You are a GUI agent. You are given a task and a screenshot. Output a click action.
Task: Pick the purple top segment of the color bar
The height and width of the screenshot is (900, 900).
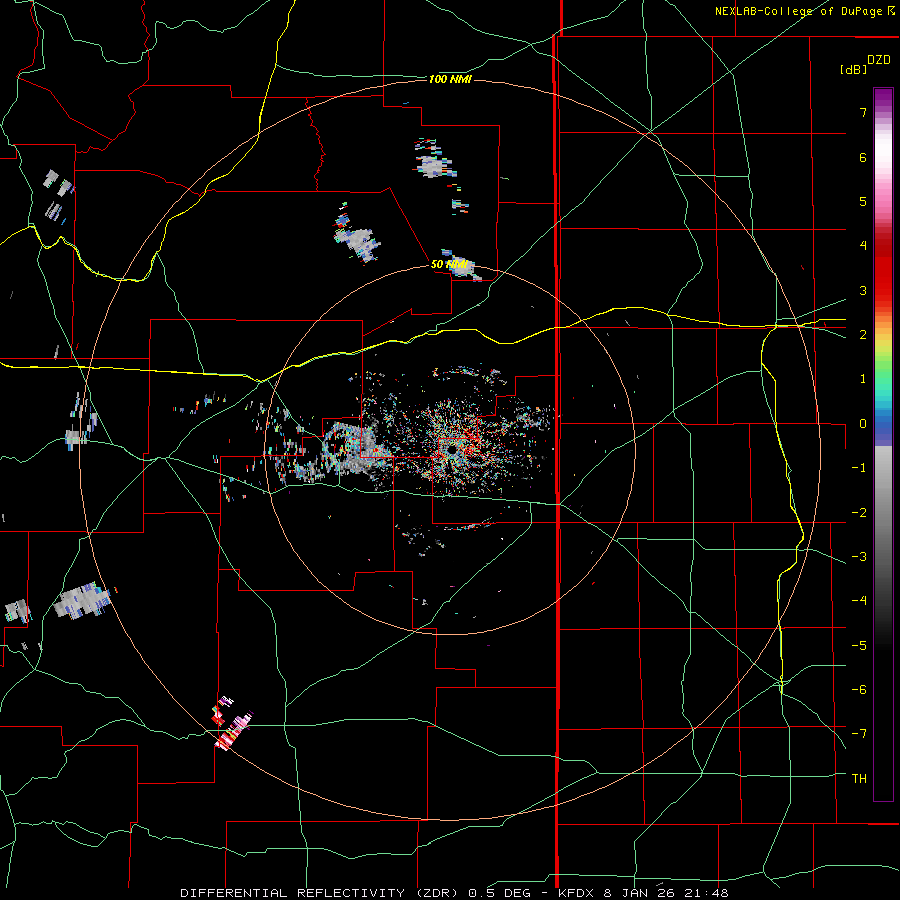(x=883, y=99)
